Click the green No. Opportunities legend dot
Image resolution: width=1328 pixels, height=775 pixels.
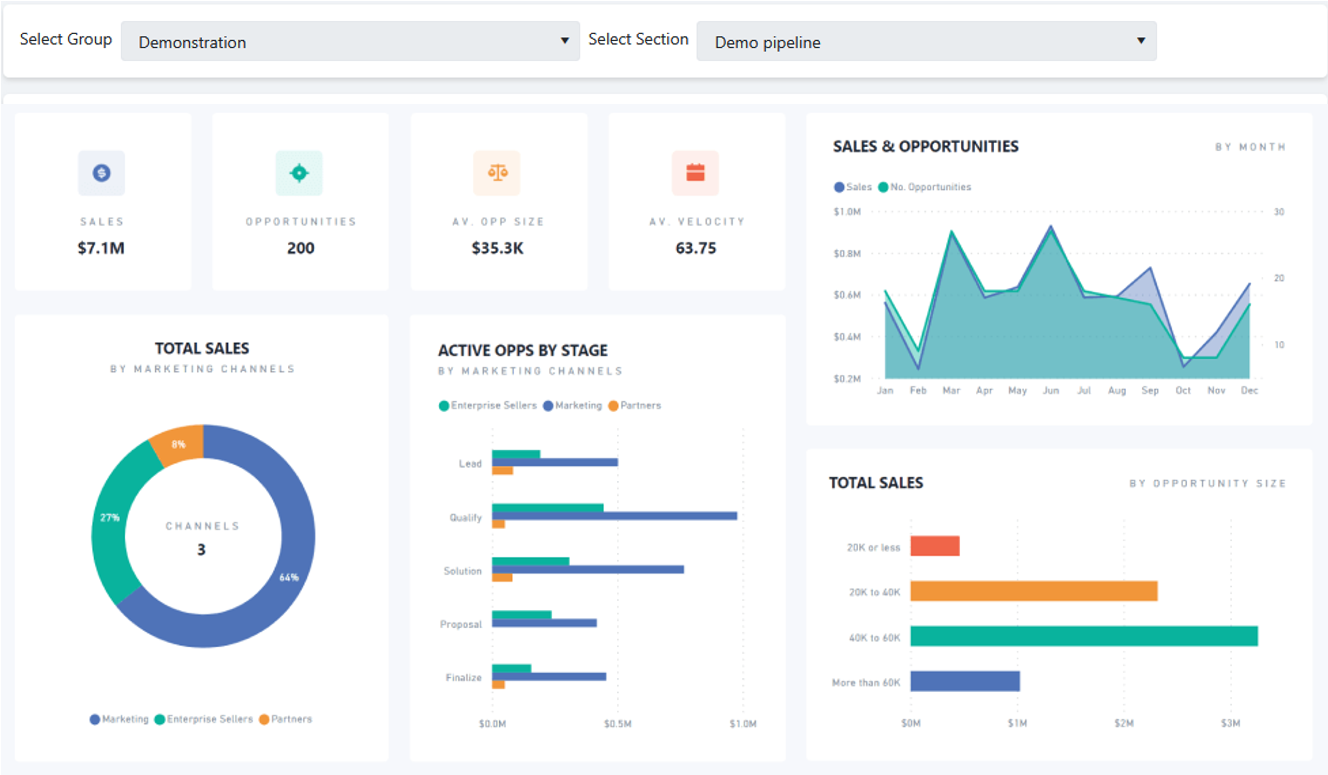pyautogui.click(x=883, y=187)
